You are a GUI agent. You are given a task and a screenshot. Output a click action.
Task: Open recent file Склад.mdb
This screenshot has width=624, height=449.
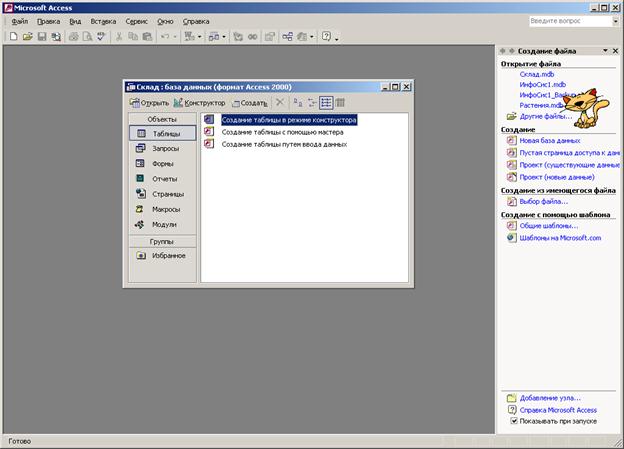click(x=536, y=74)
